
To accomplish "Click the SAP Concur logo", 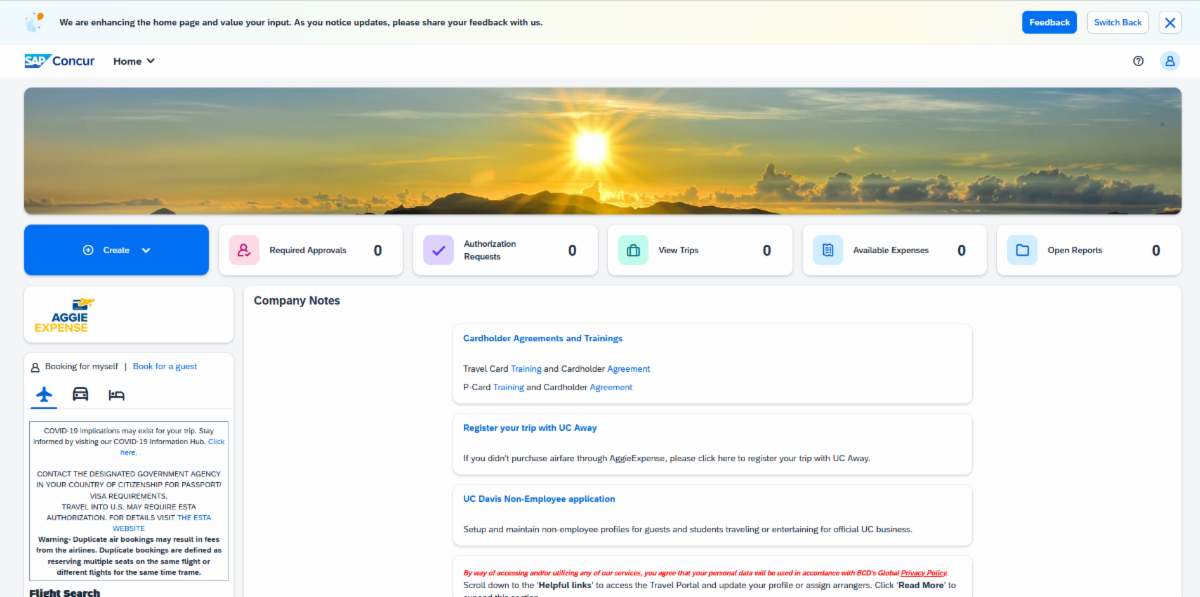I will tap(60, 61).
